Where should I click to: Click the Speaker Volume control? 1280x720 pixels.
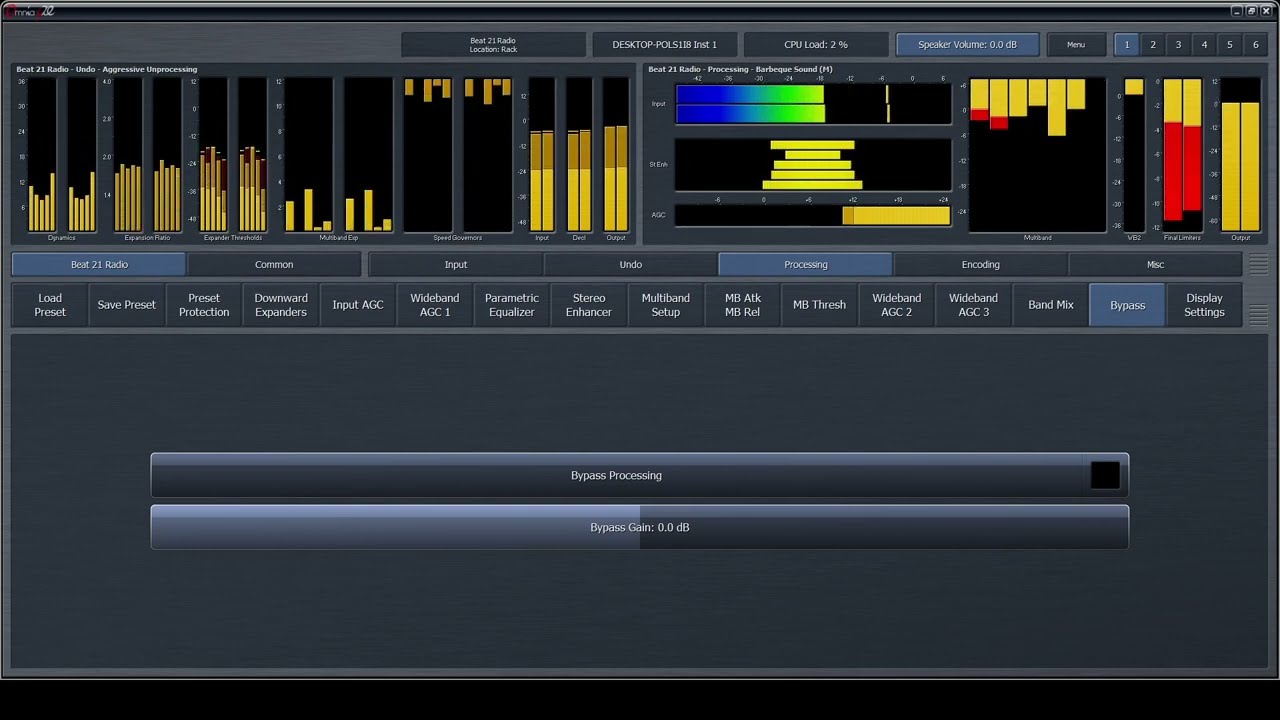[967, 45]
